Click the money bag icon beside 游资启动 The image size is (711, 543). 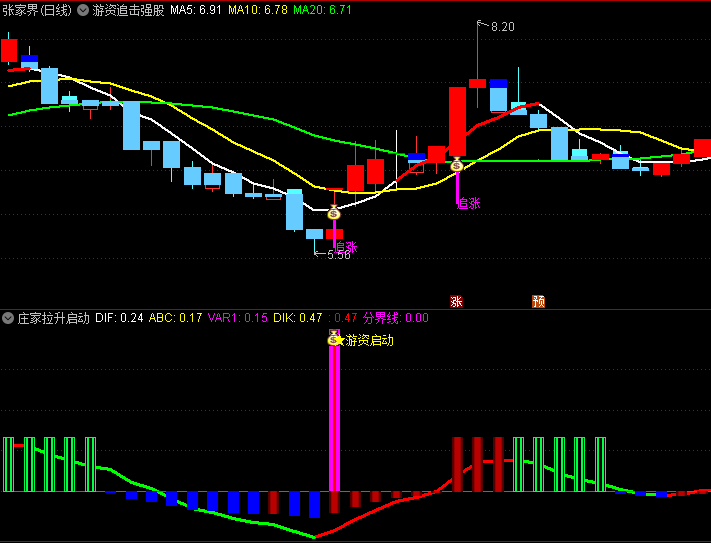(x=333, y=339)
